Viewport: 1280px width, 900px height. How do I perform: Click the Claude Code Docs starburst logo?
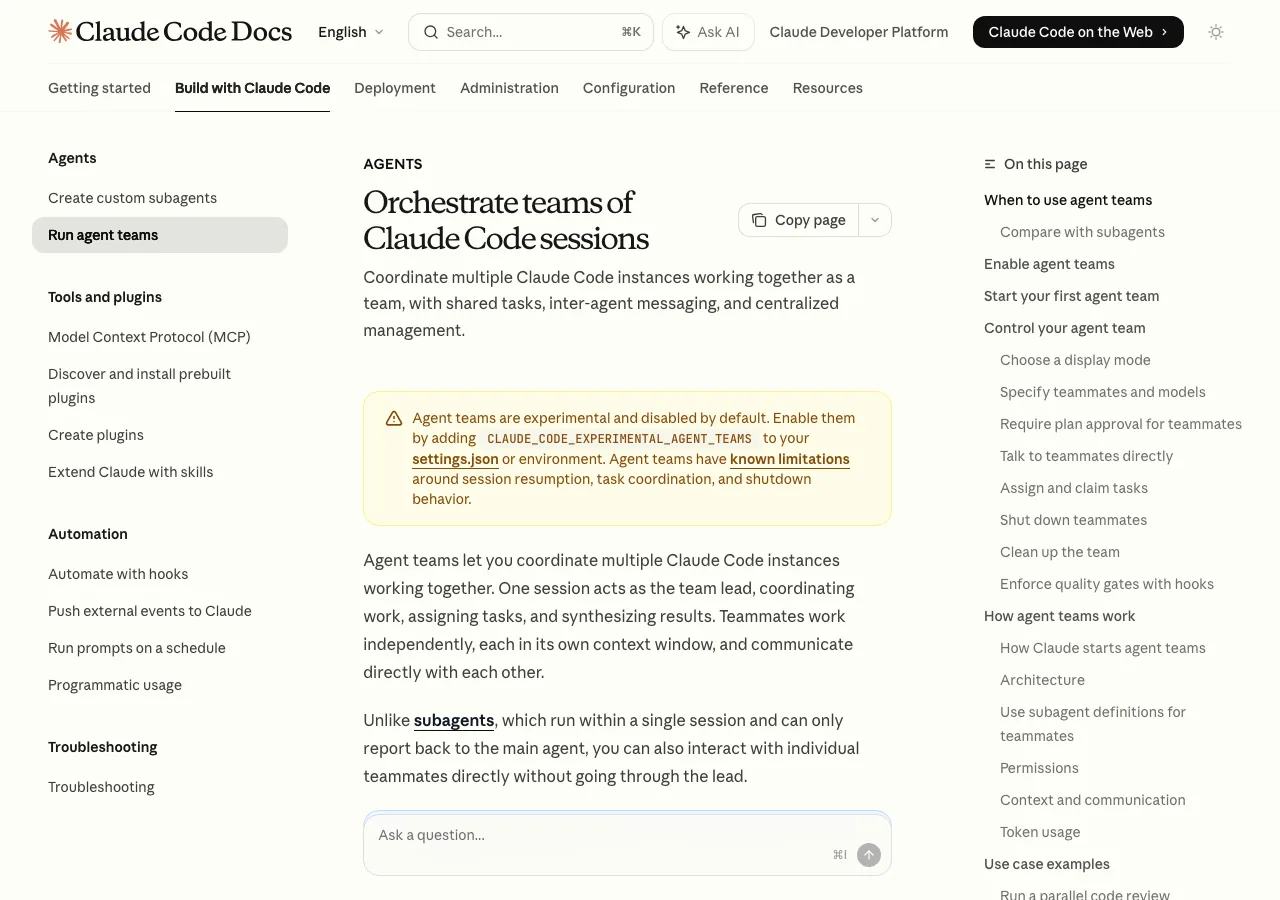point(60,31)
